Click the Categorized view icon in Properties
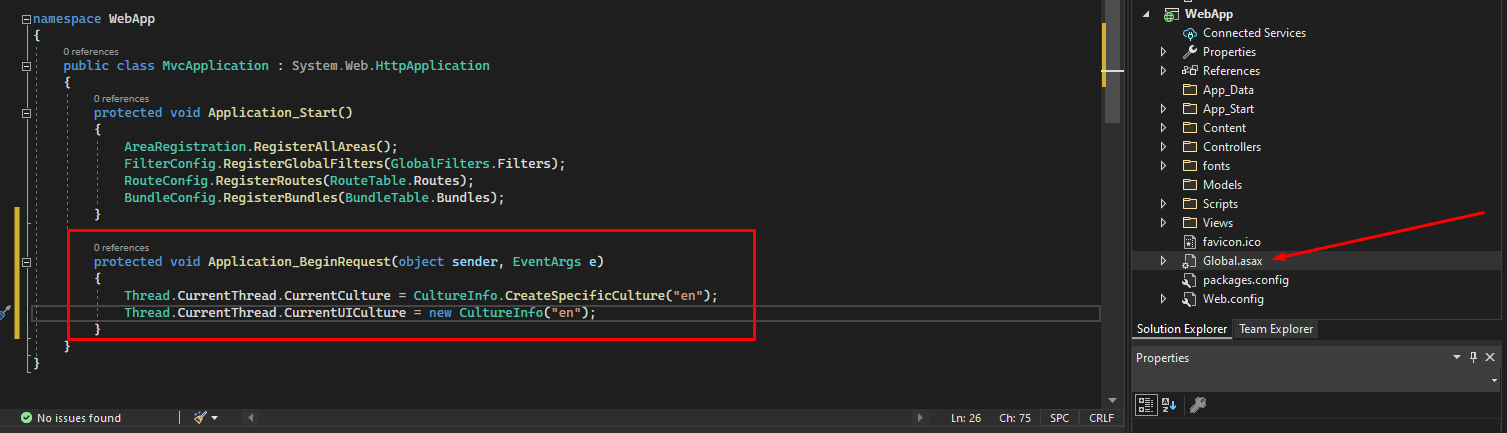This screenshot has height=433, width=1507. point(1146,405)
